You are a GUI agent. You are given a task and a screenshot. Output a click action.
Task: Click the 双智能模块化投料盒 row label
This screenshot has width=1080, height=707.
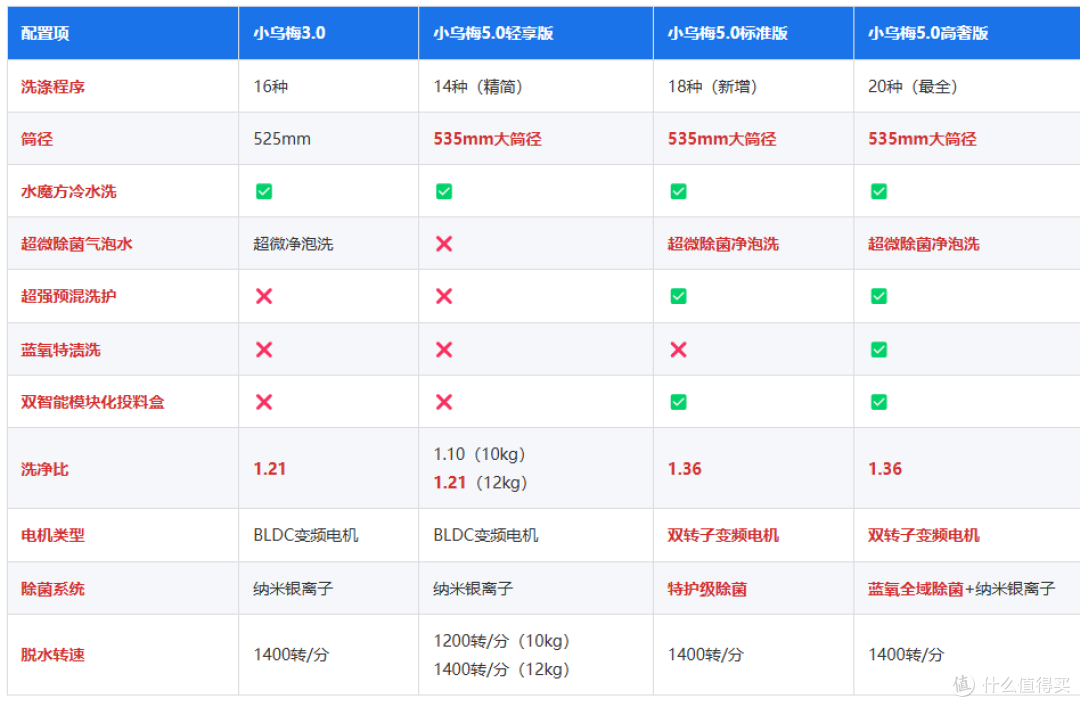(x=92, y=402)
